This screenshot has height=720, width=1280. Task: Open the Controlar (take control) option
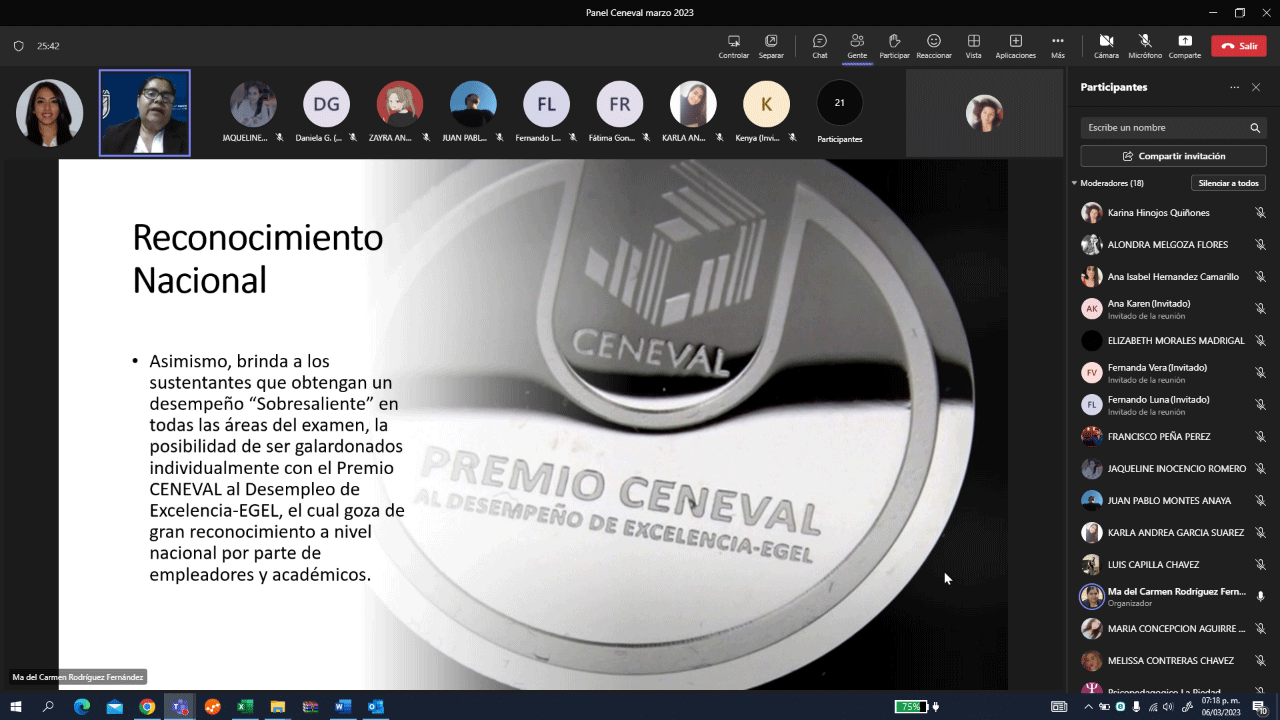[733, 46]
